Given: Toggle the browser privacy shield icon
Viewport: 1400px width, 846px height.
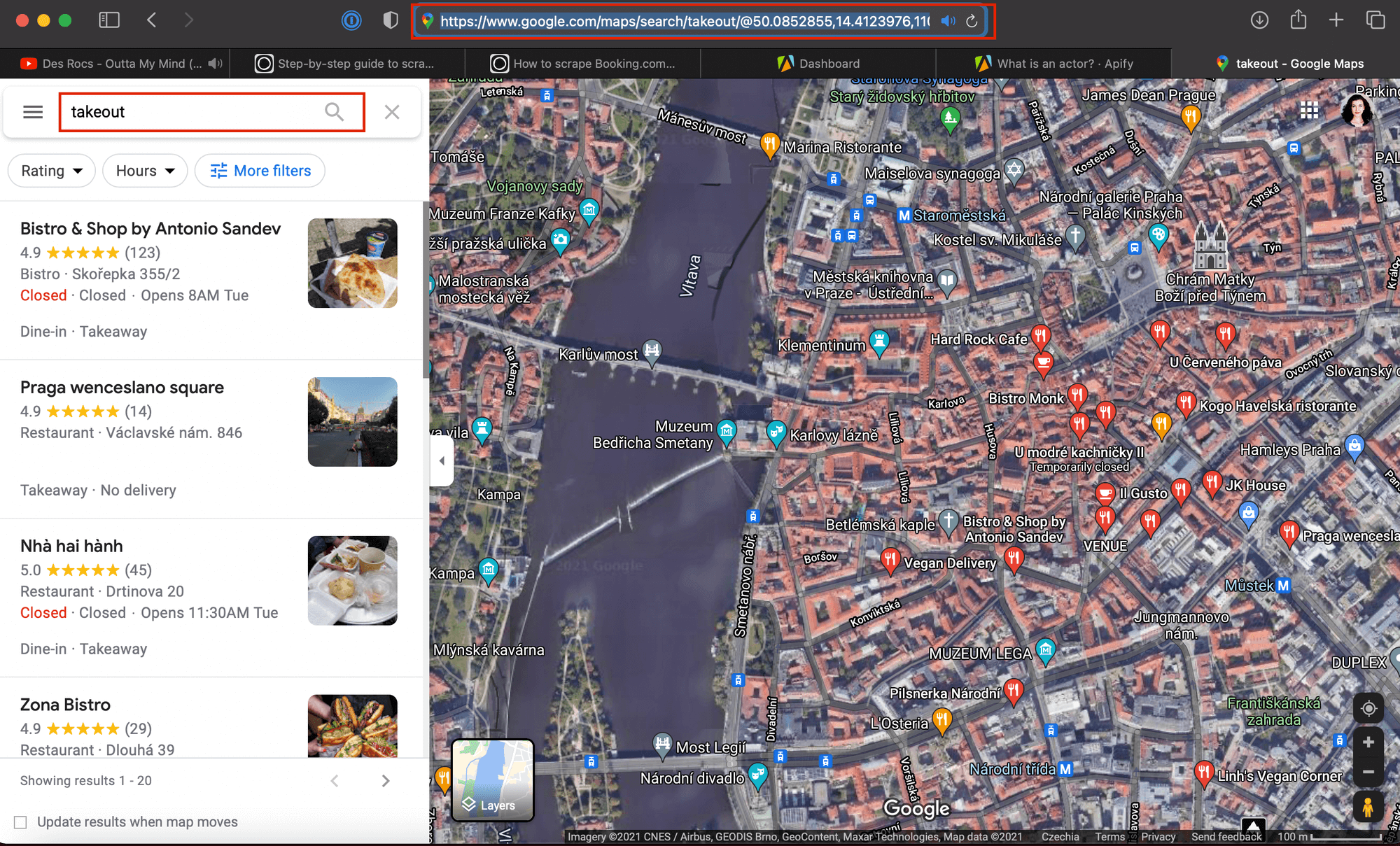Looking at the screenshot, I should [390, 20].
